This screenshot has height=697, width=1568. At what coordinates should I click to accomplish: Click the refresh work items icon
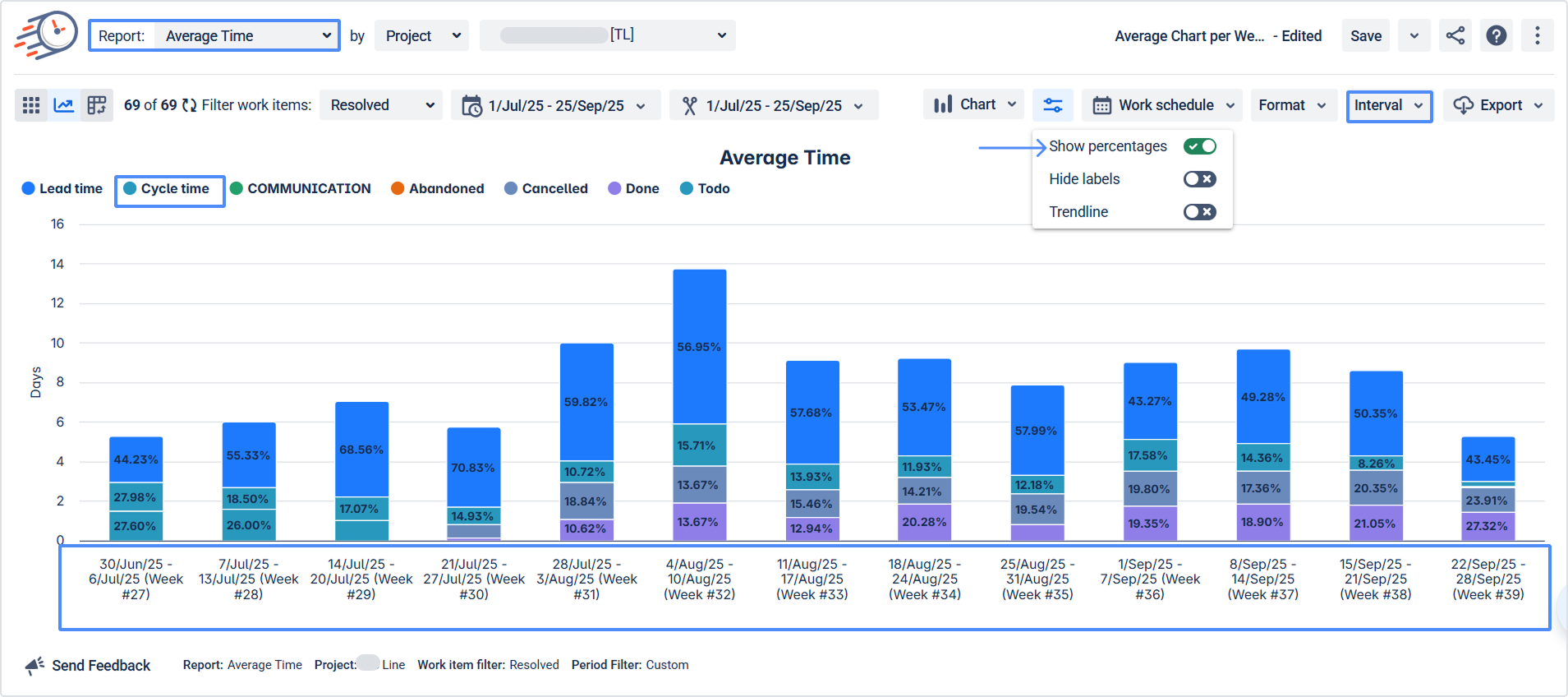(x=190, y=105)
